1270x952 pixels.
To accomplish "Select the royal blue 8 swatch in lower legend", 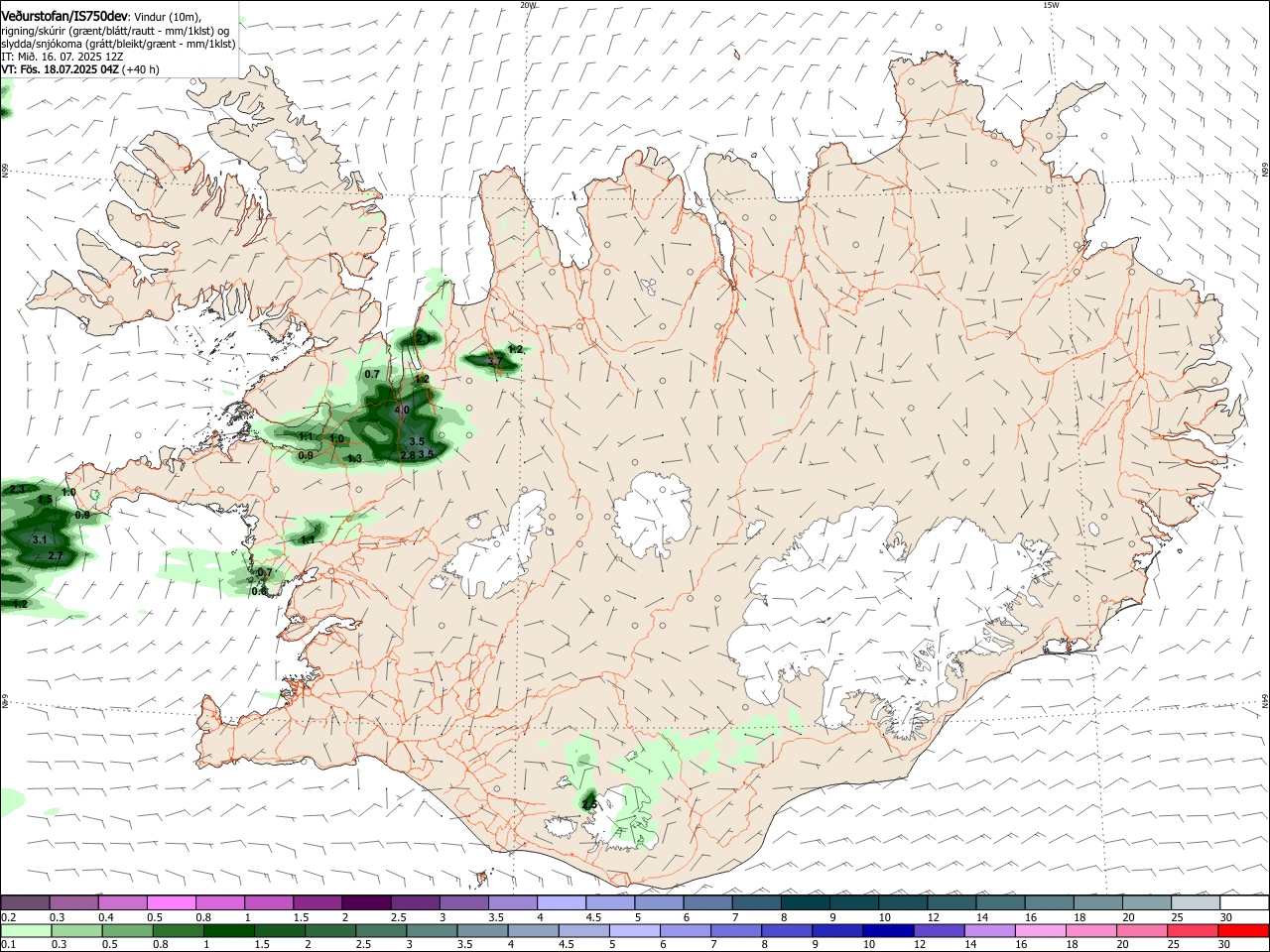I will pos(787,931).
